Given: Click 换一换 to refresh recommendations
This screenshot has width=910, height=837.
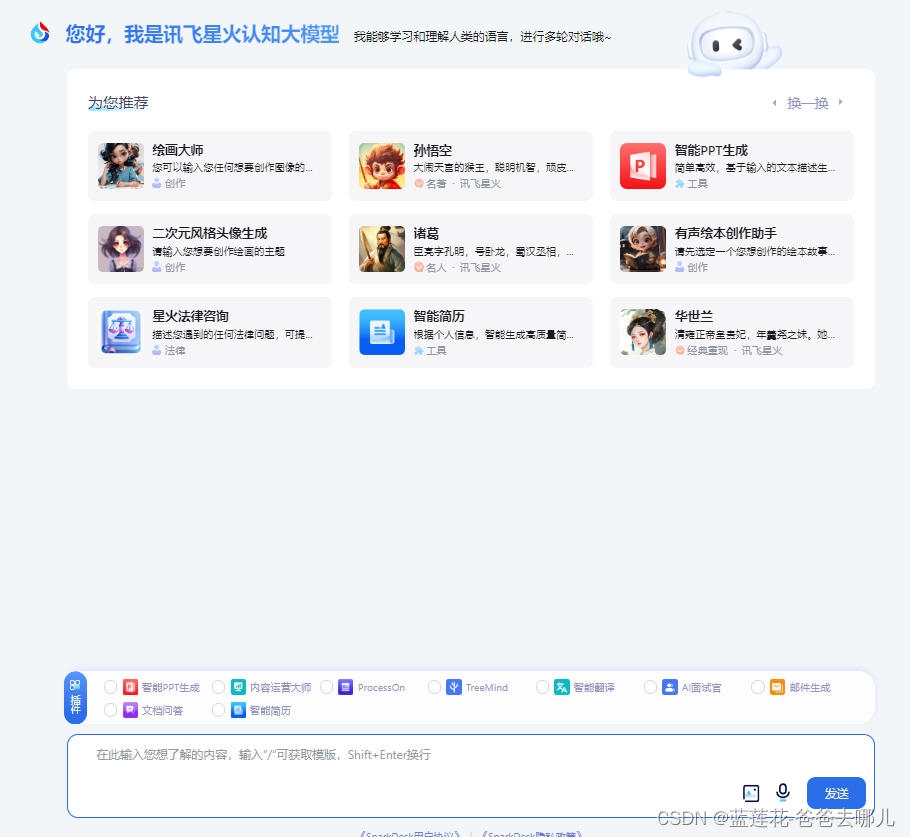Looking at the screenshot, I should [x=807, y=103].
